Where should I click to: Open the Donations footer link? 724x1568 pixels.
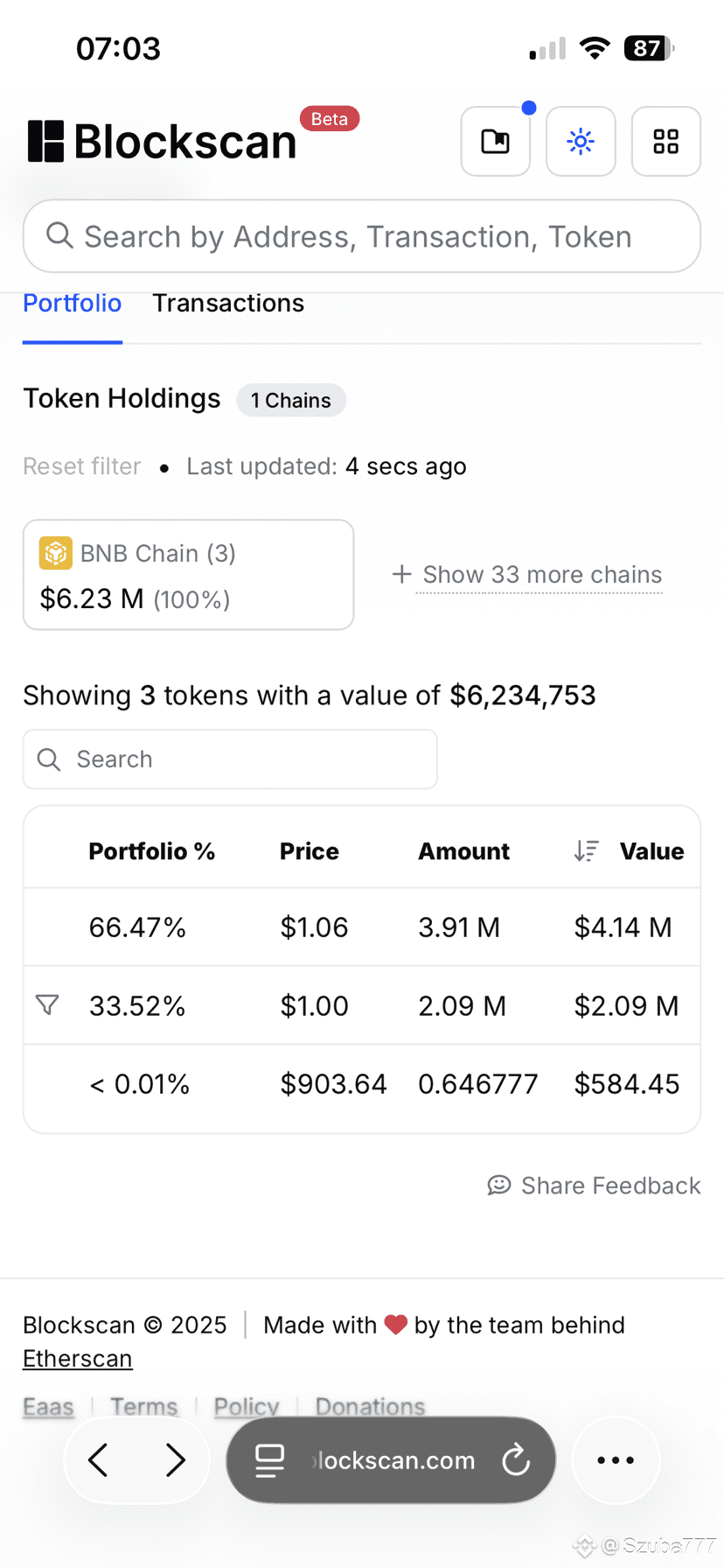[x=370, y=1406]
